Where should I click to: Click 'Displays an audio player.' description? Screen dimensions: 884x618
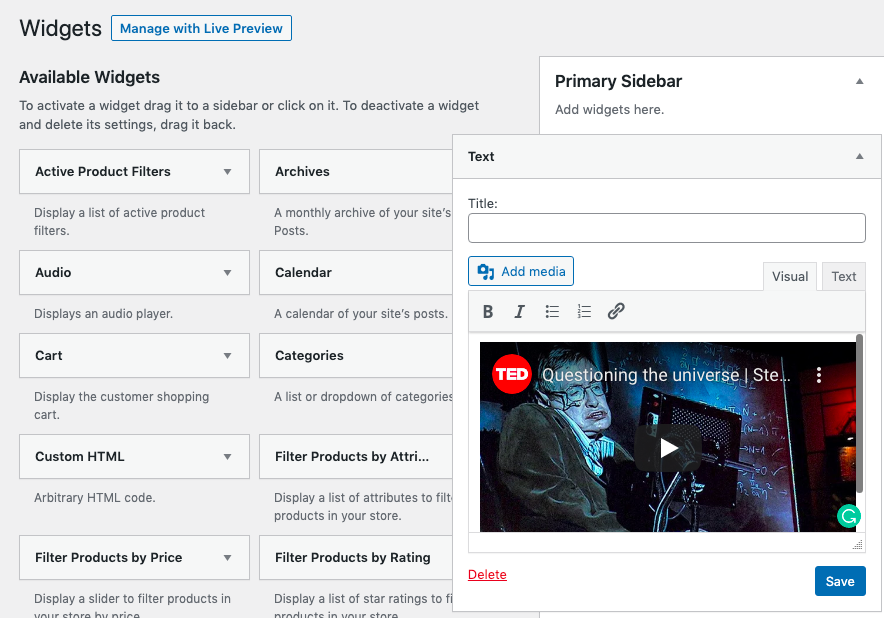[x=103, y=314]
